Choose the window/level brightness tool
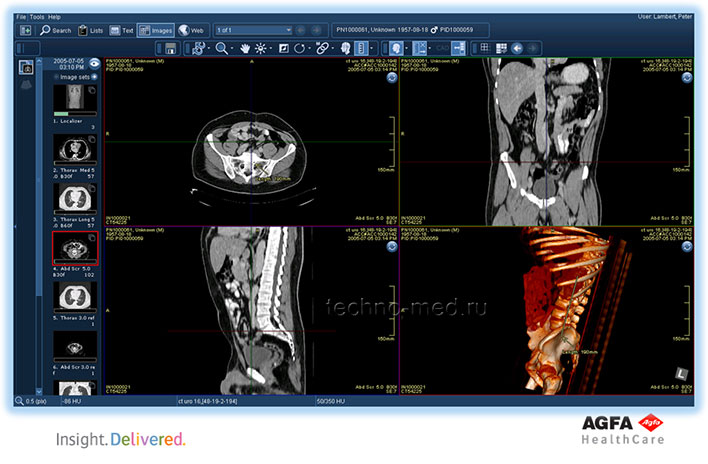The height and width of the screenshot is (464, 708). (x=261, y=48)
